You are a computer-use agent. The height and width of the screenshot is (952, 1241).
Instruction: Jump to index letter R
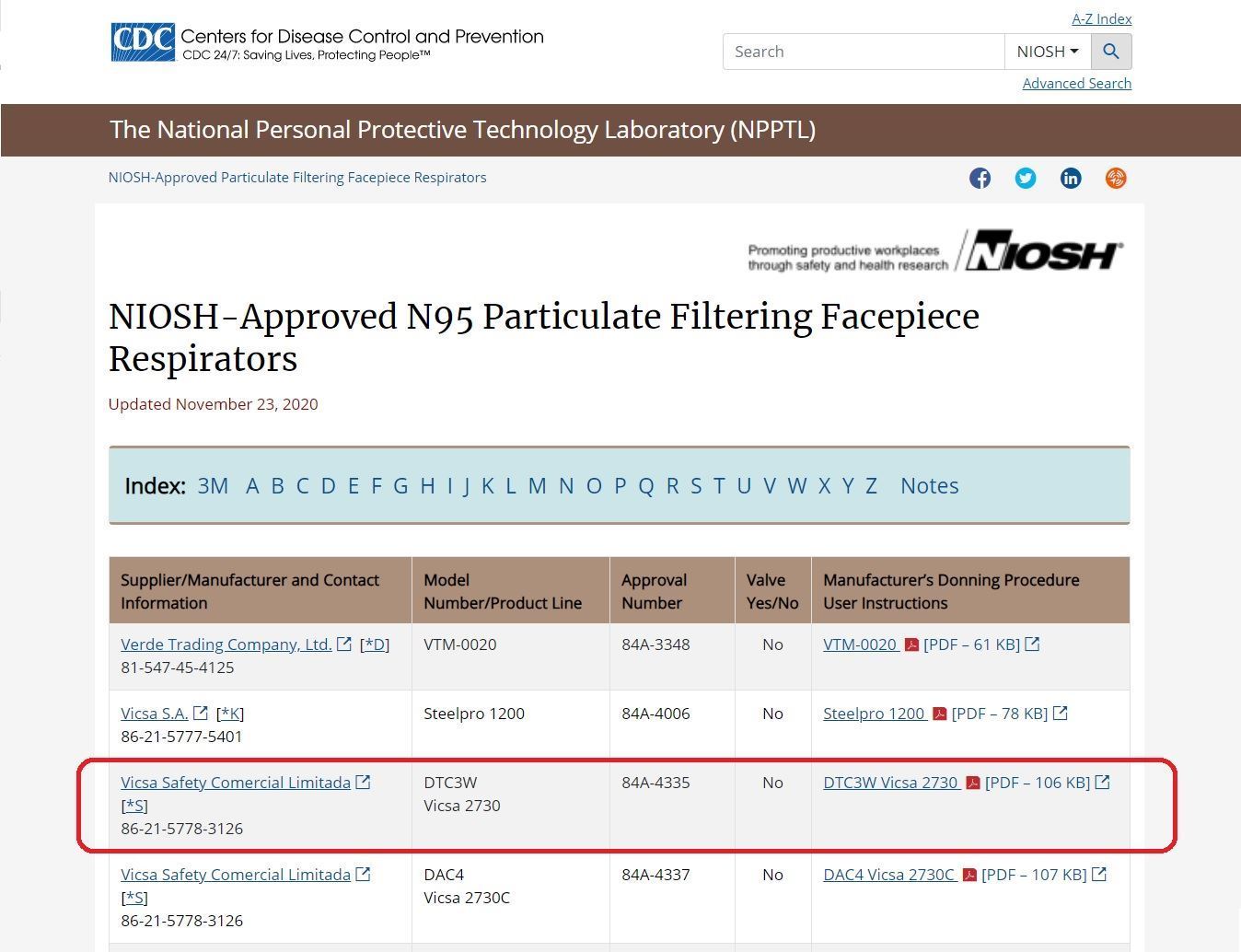click(672, 486)
